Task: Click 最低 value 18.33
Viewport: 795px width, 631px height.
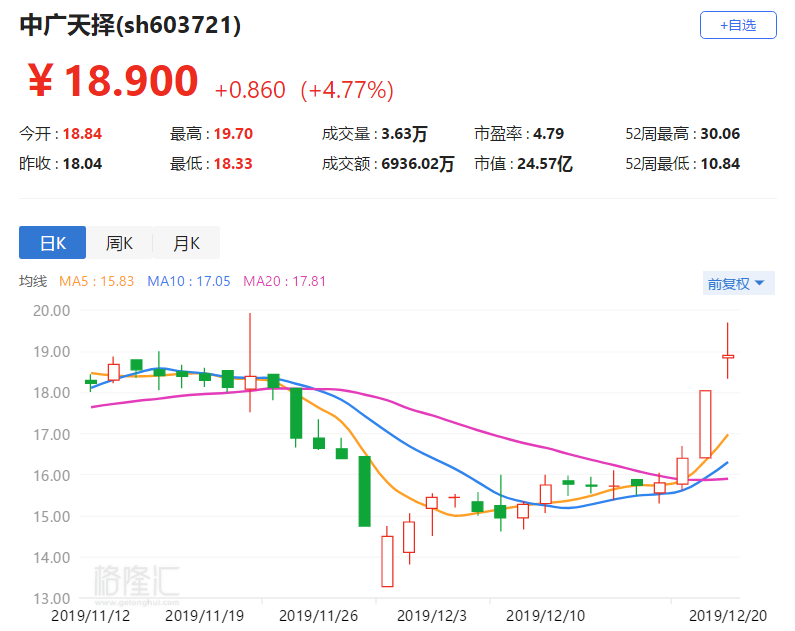Action: coord(233,164)
